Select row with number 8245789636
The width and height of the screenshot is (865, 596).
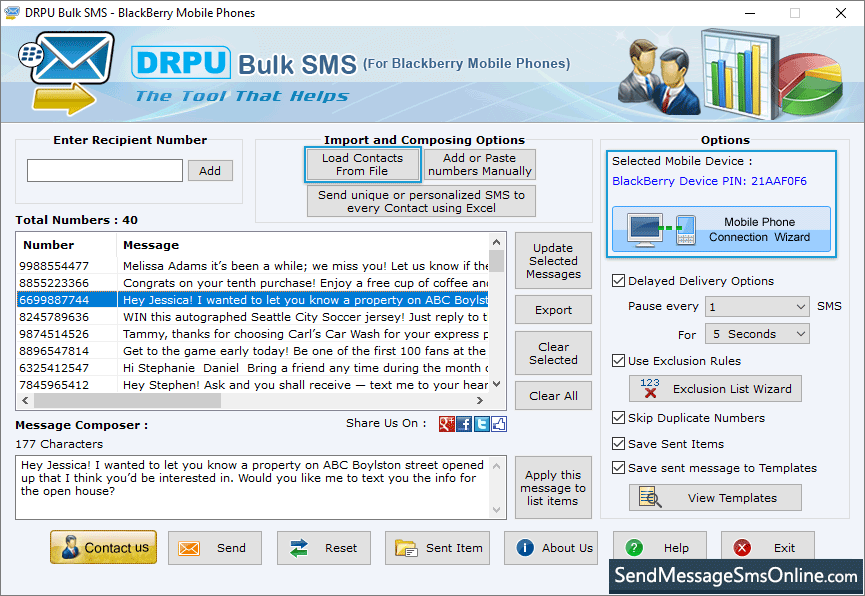point(253,317)
